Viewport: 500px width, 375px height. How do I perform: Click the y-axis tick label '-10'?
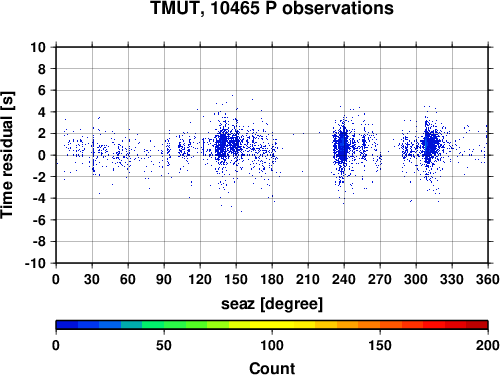(35, 263)
